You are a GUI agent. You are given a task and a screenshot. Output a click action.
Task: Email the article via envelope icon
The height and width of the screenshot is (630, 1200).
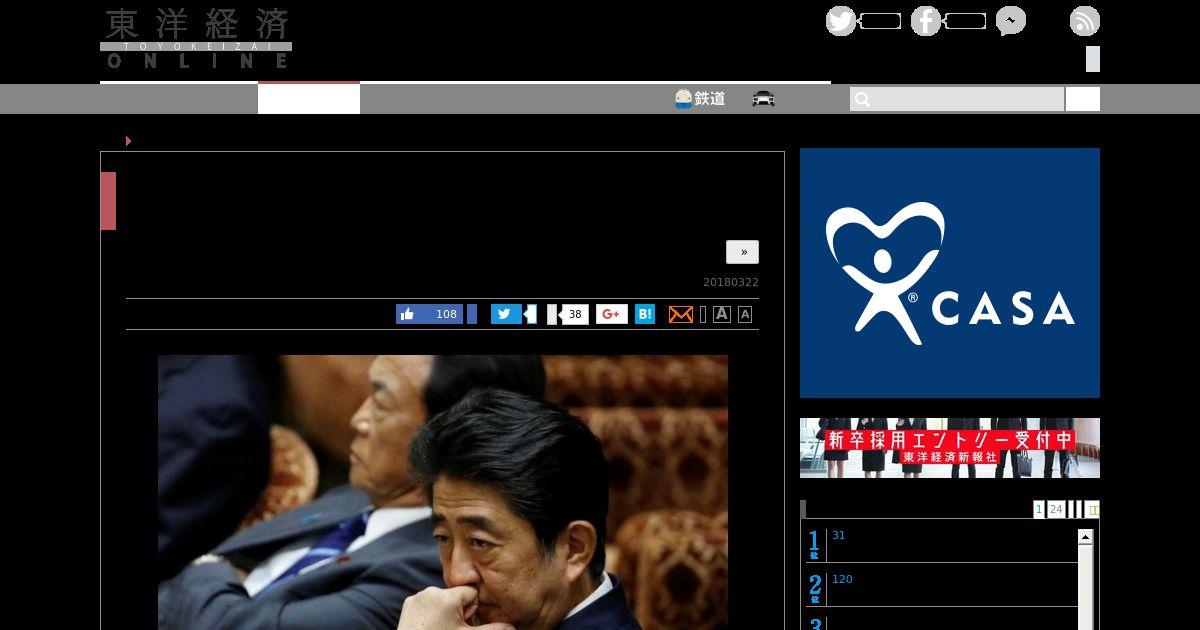click(681, 314)
